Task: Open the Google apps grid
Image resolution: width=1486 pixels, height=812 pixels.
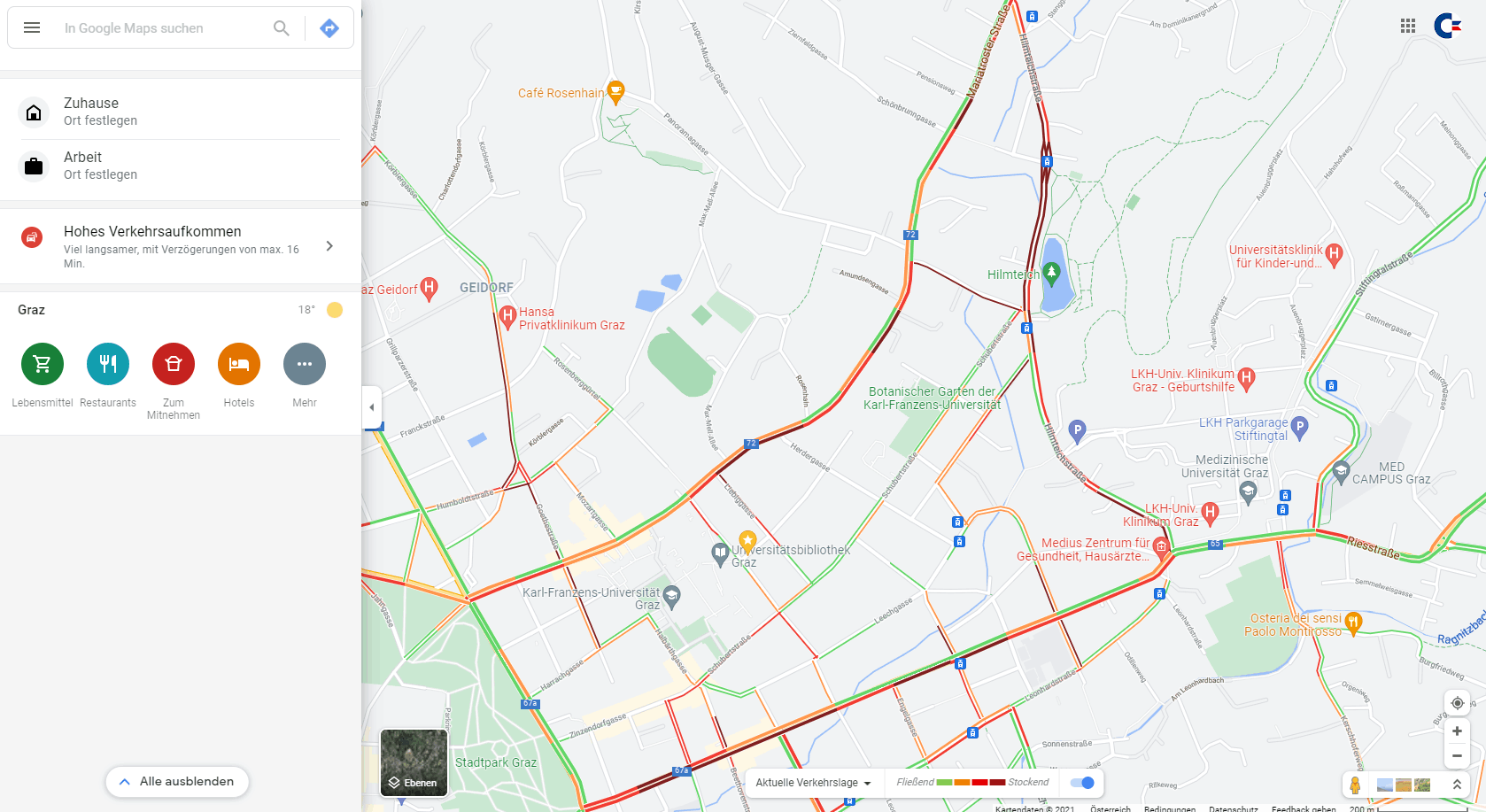Action: tap(1408, 26)
